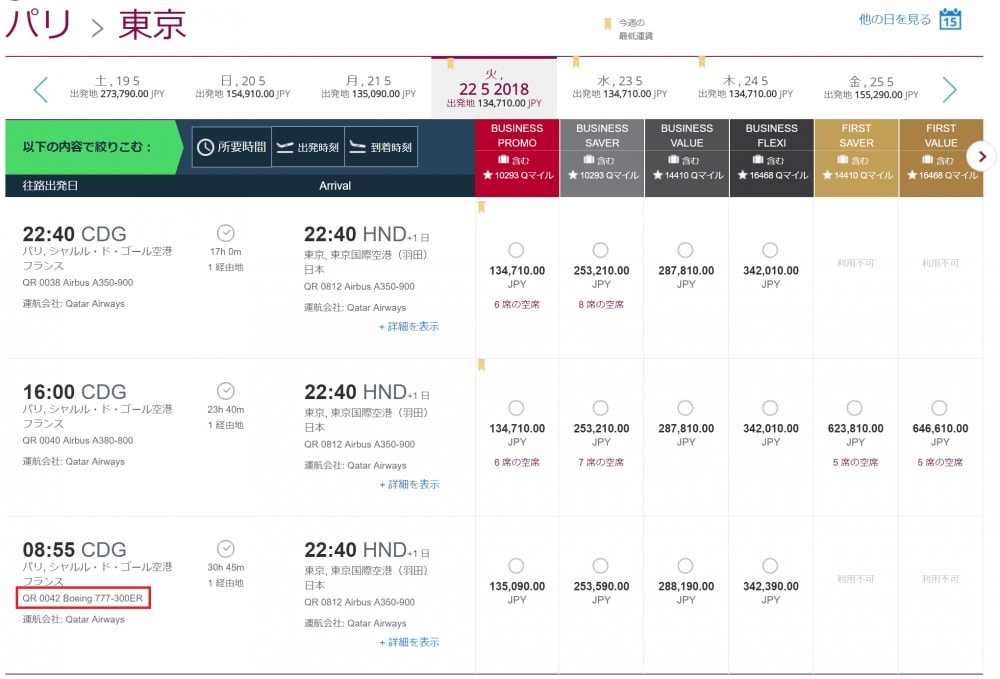Select 623,810.00 JPY First Saver fare
The image size is (1000, 679).
(x=855, y=408)
